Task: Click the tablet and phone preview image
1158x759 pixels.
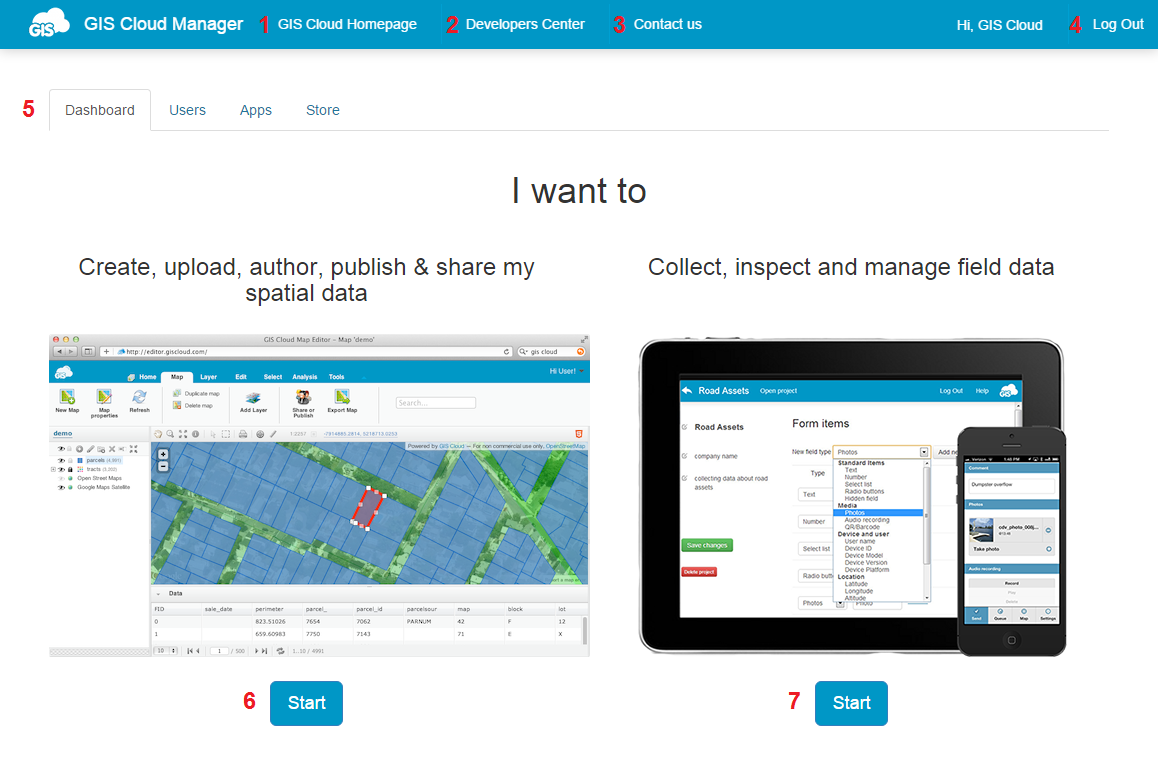Action: [852, 497]
